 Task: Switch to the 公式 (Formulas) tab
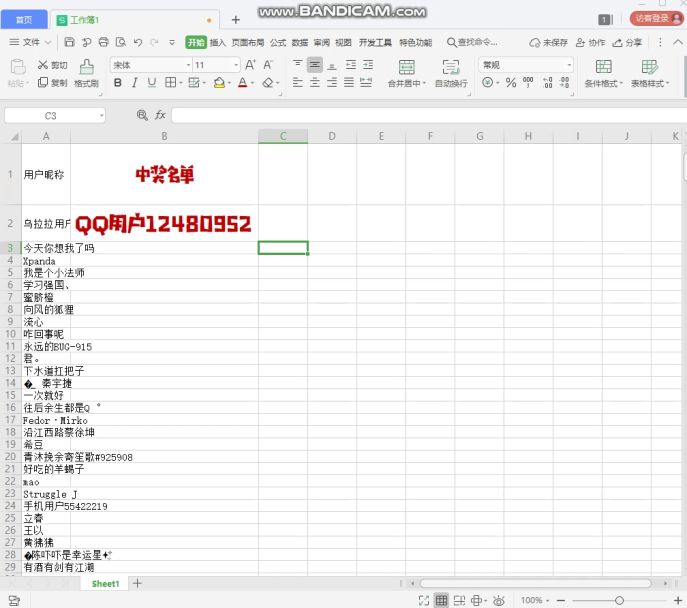(276, 43)
